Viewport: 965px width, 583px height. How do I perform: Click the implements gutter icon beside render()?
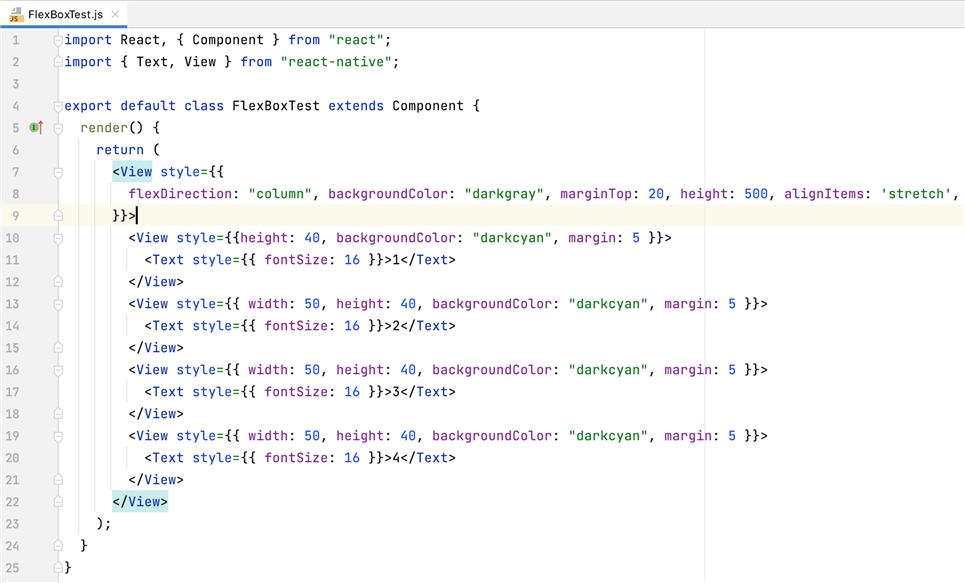(x=35, y=128)
